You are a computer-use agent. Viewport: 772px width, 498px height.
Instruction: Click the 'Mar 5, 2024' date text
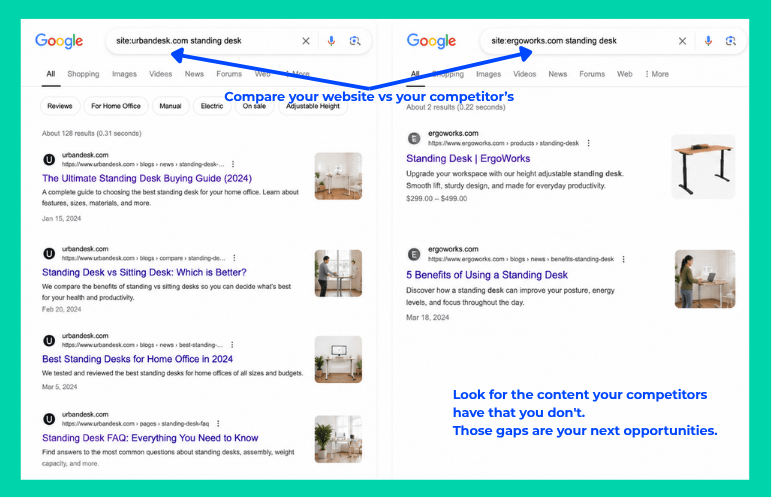pos(59,387)
